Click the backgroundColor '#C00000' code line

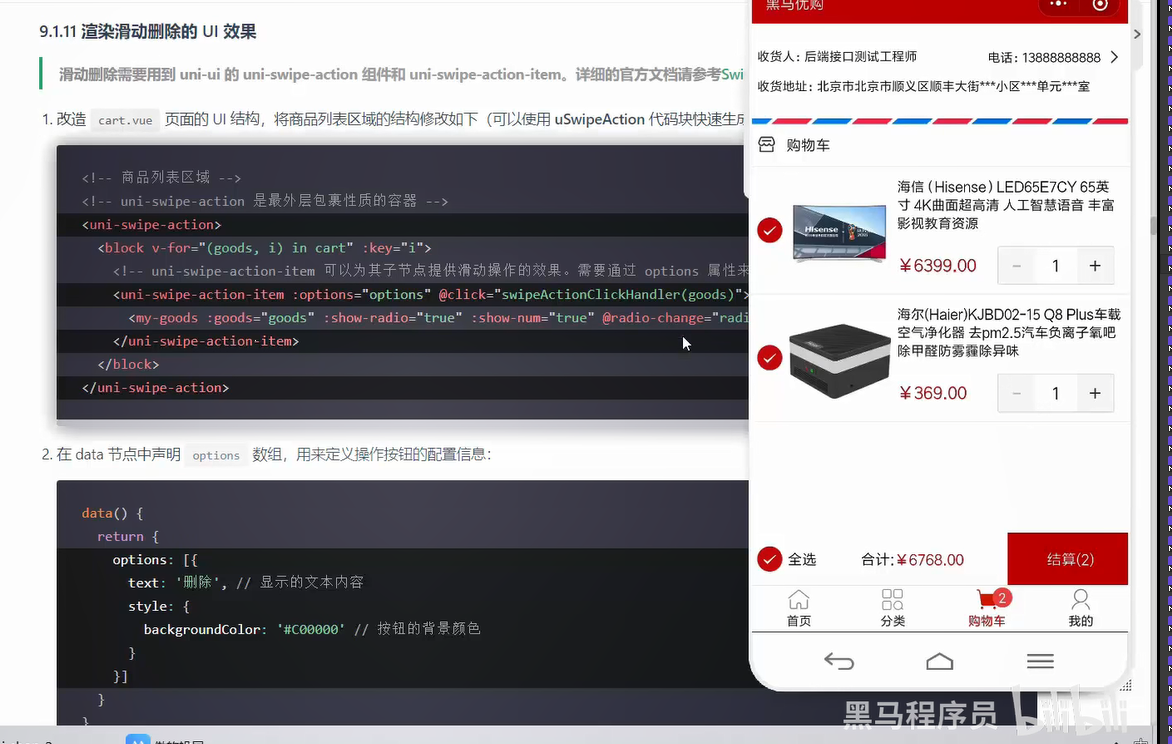point(312,630)
